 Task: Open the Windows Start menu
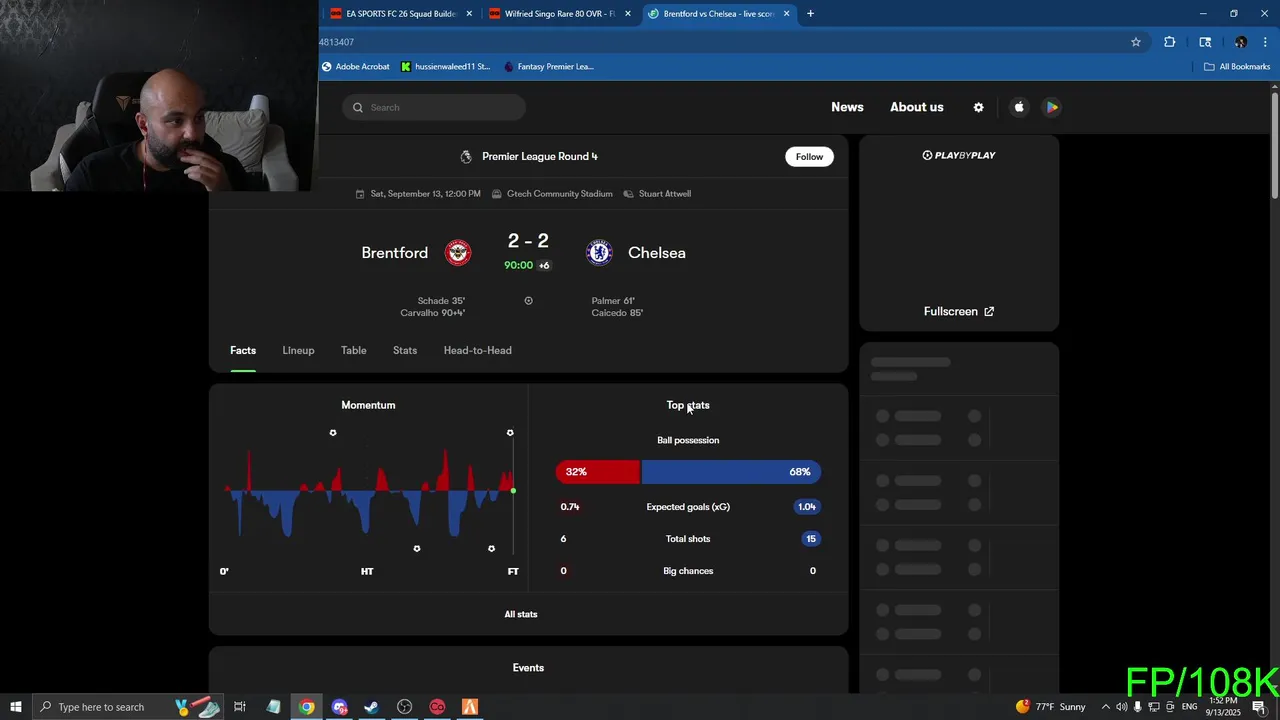pyautogui.click(x=16, y=707)
